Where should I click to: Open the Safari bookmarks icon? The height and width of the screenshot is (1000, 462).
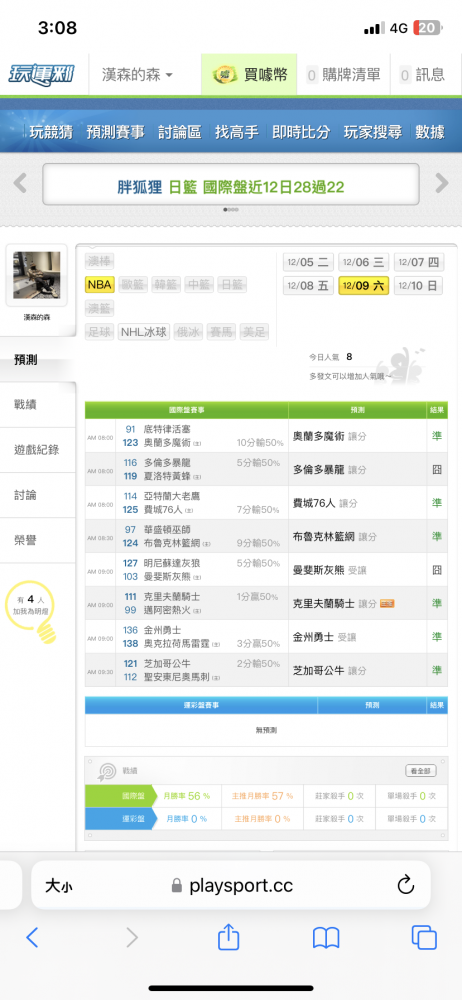coord(325,938)
